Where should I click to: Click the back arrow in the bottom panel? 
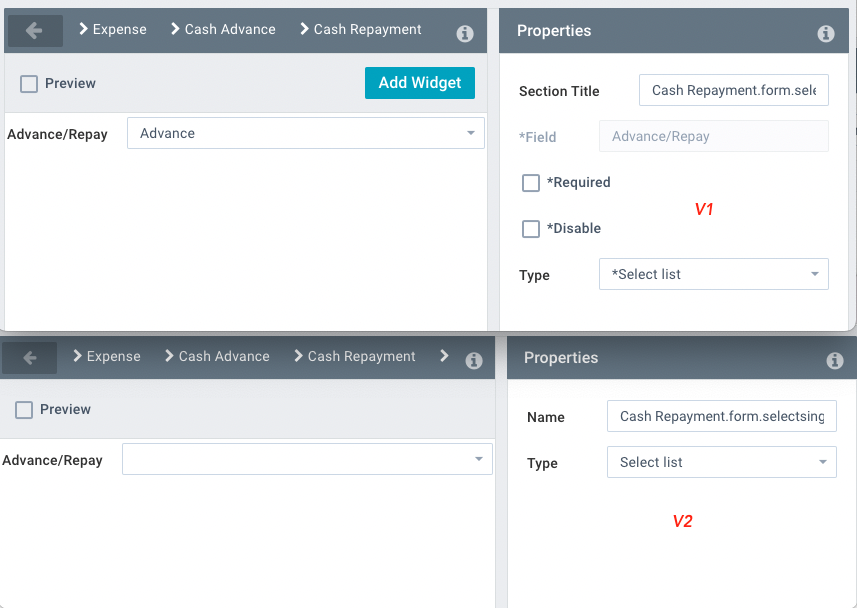[28, 357]
